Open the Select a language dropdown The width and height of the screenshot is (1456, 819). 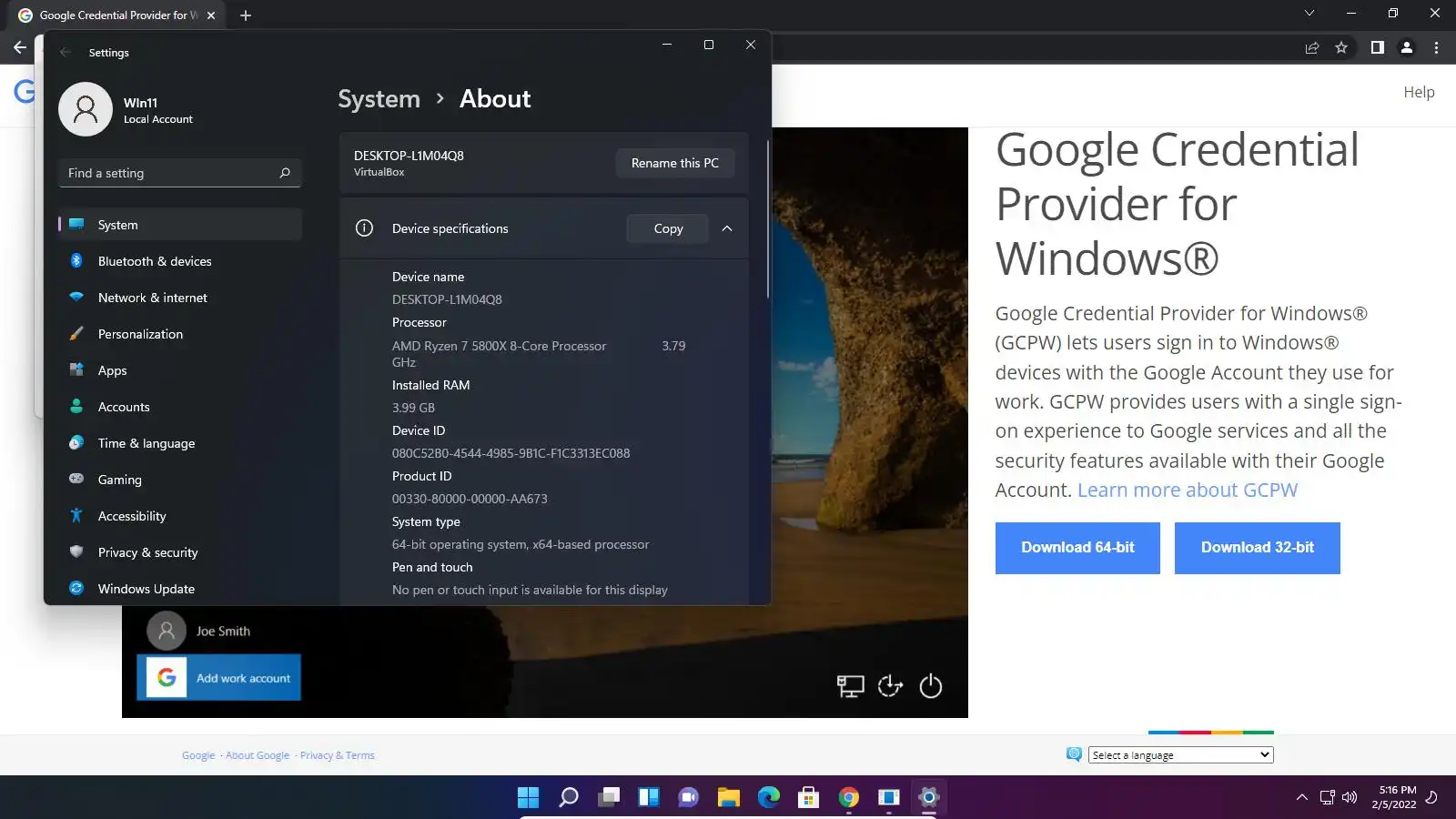(1181, 755)
